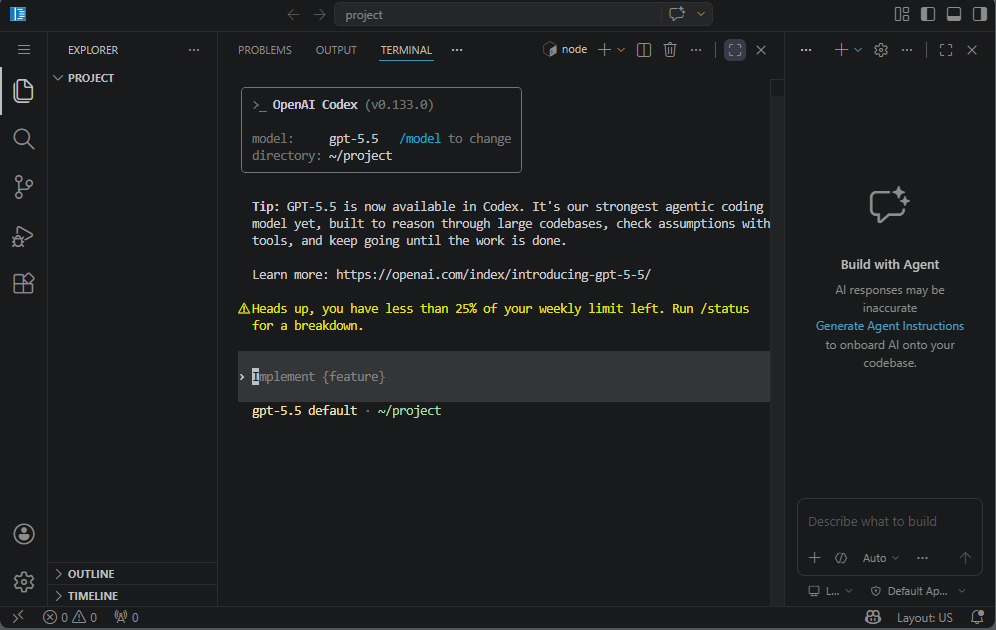Screen dimensions: 996x630
Task: Focus the Implement {feature} prompt input
Action: (x=504, y=377)
